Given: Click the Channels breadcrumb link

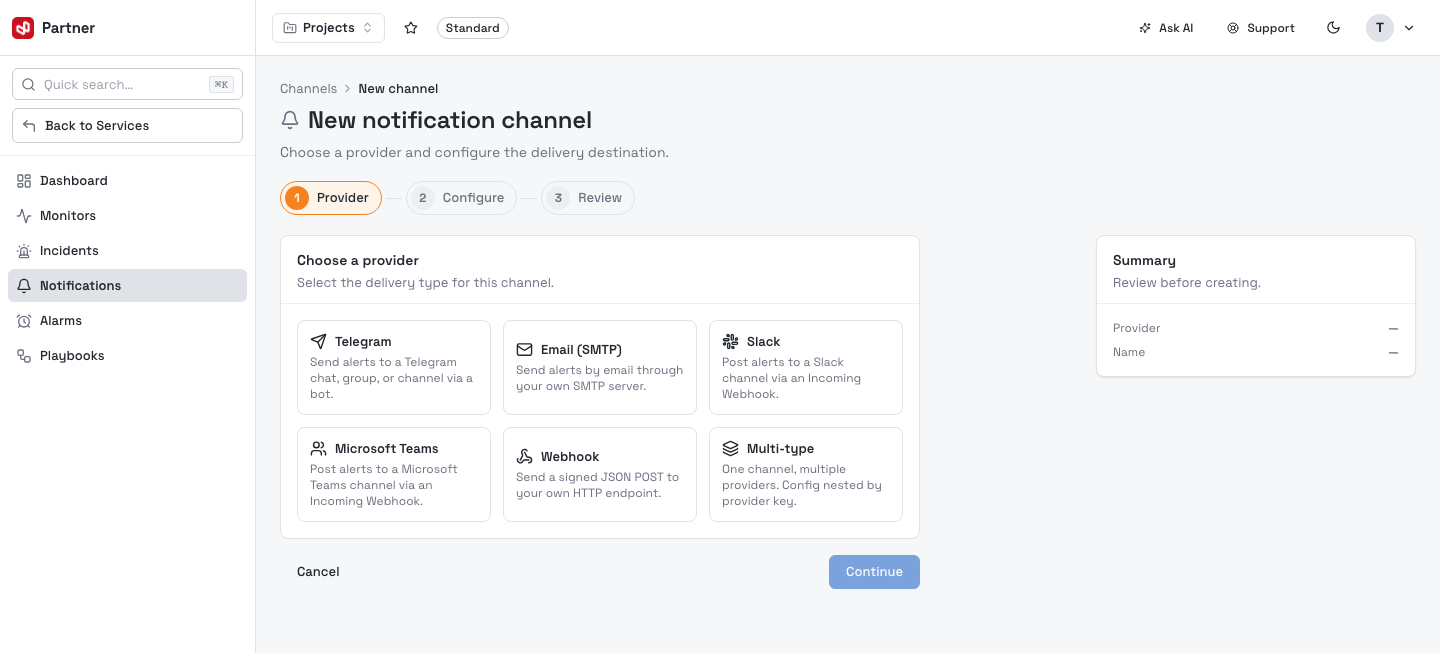Looking at the screenshot, I should (x=308, y=89).
